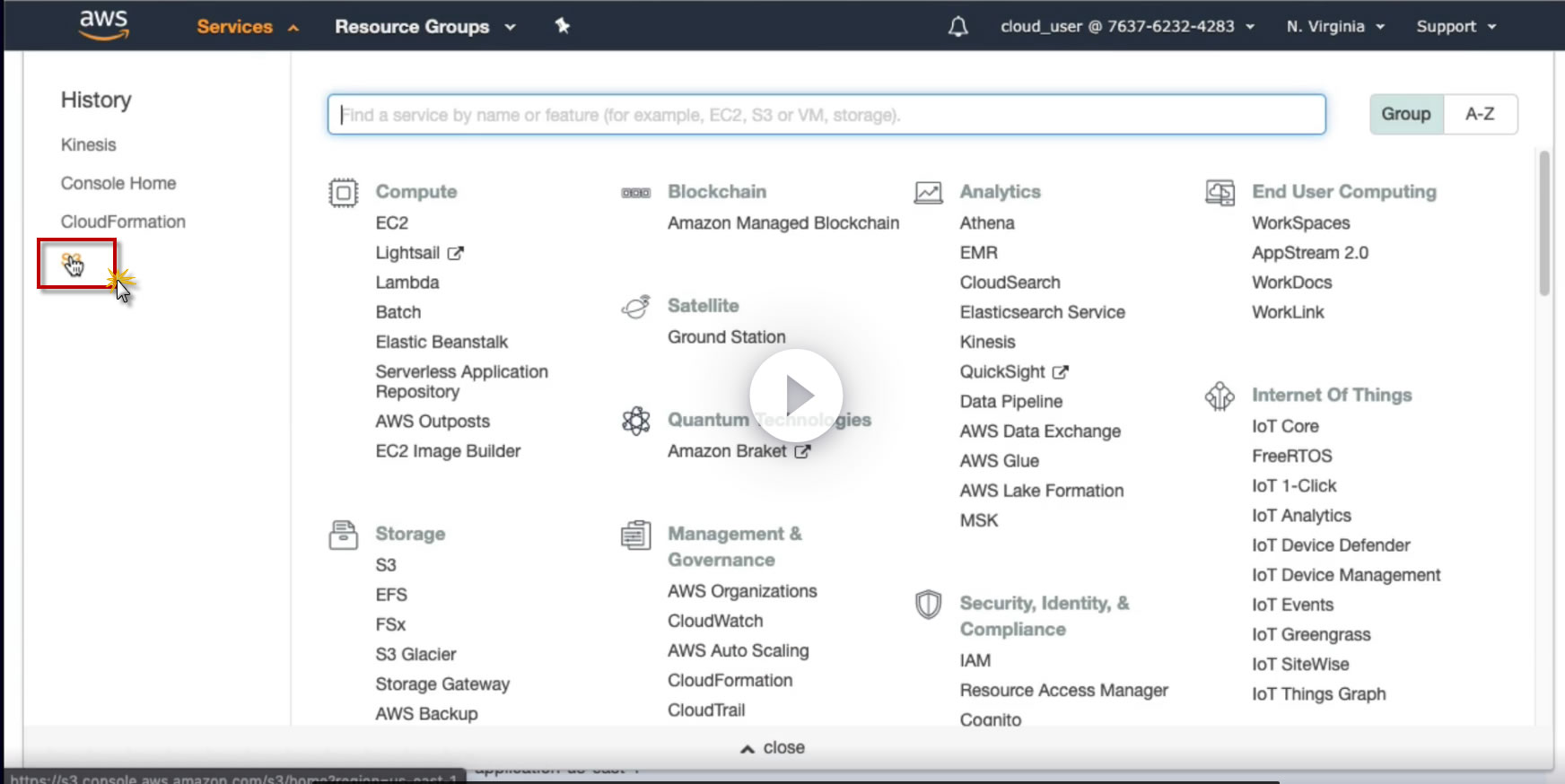
Task: Click the AWS logo
Action: (x=104, y=25)
